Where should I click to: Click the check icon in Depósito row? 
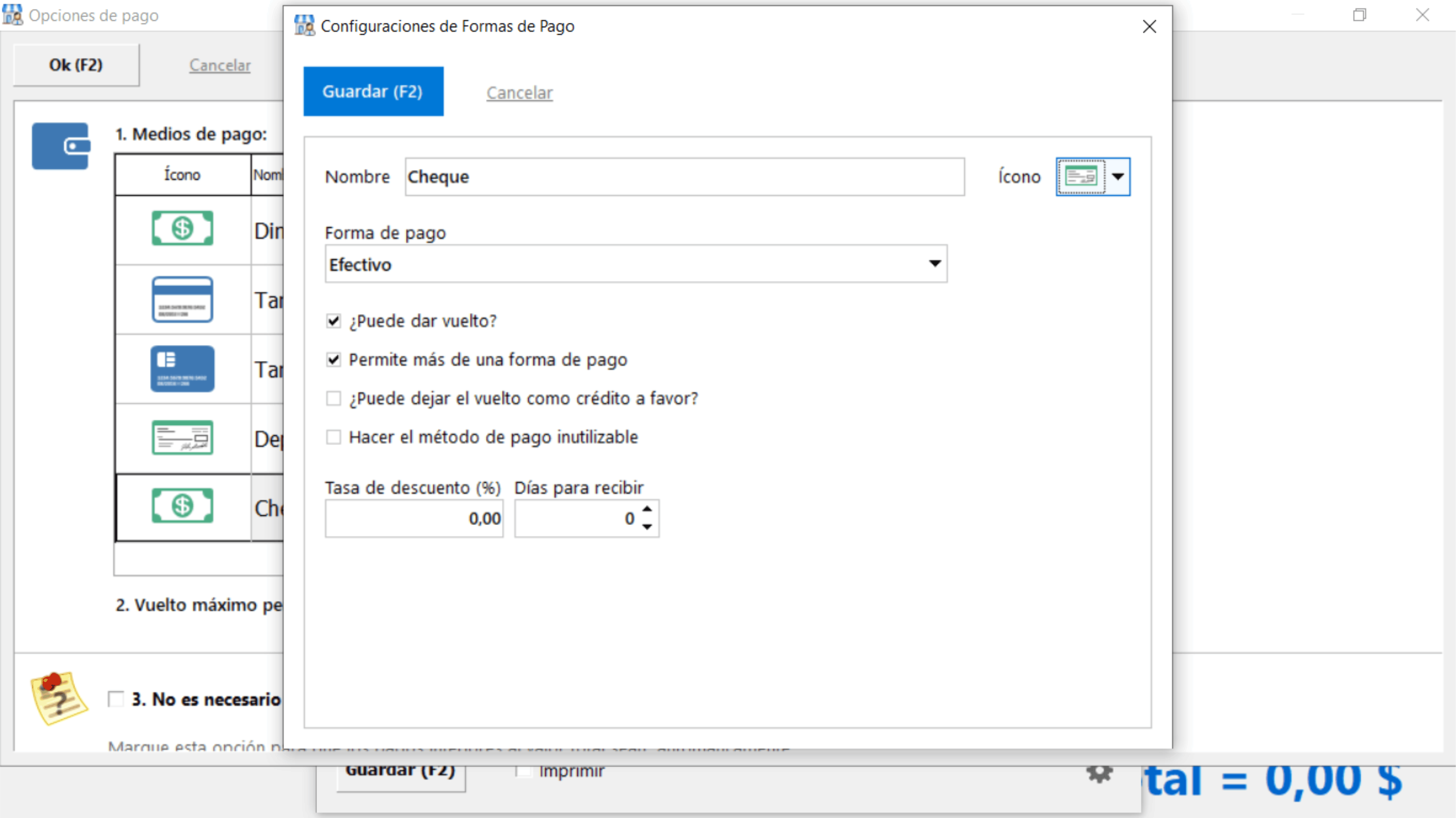tap(182, 438)
